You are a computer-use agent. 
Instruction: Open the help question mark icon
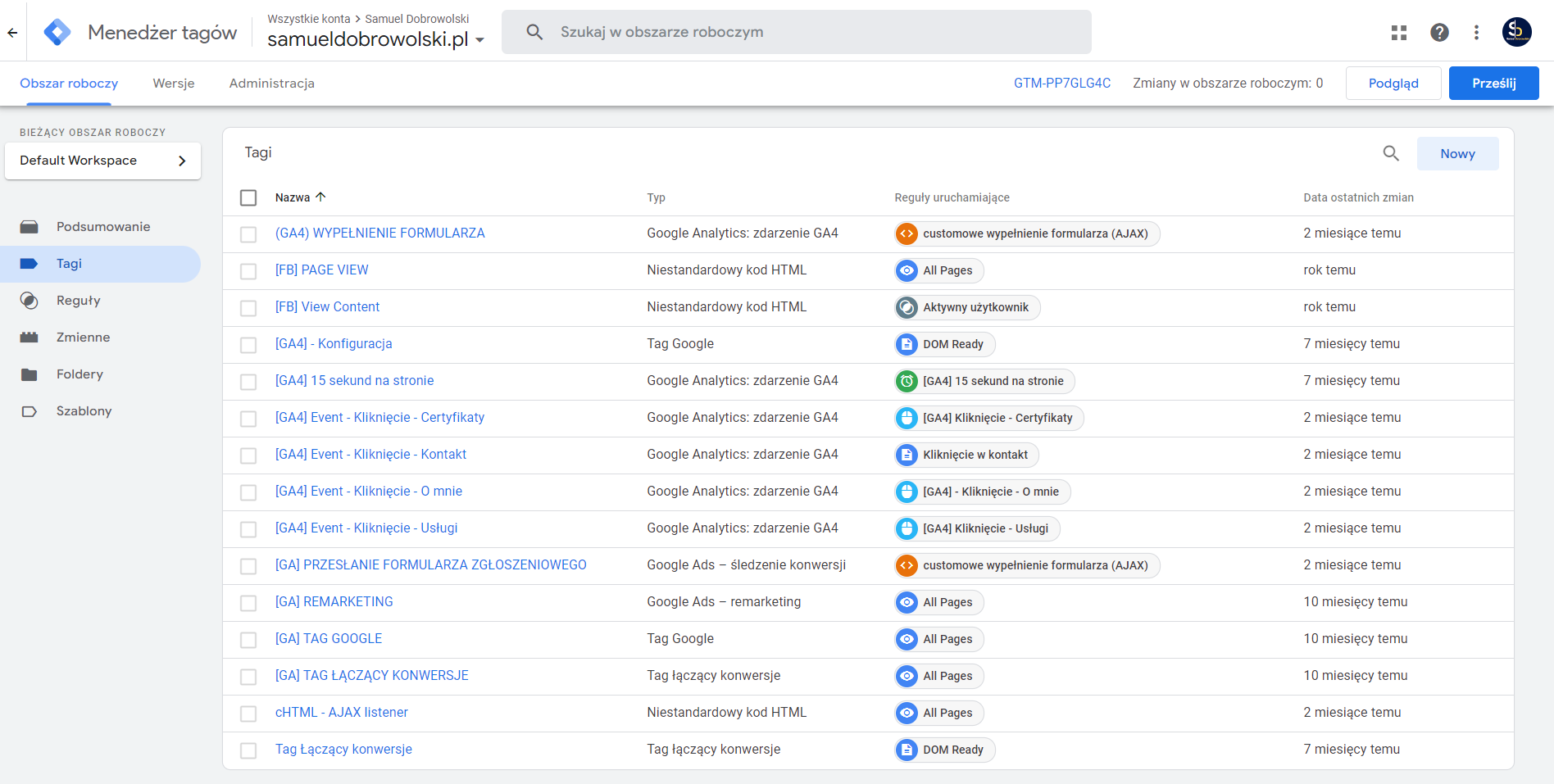(x=1439, y=32)
